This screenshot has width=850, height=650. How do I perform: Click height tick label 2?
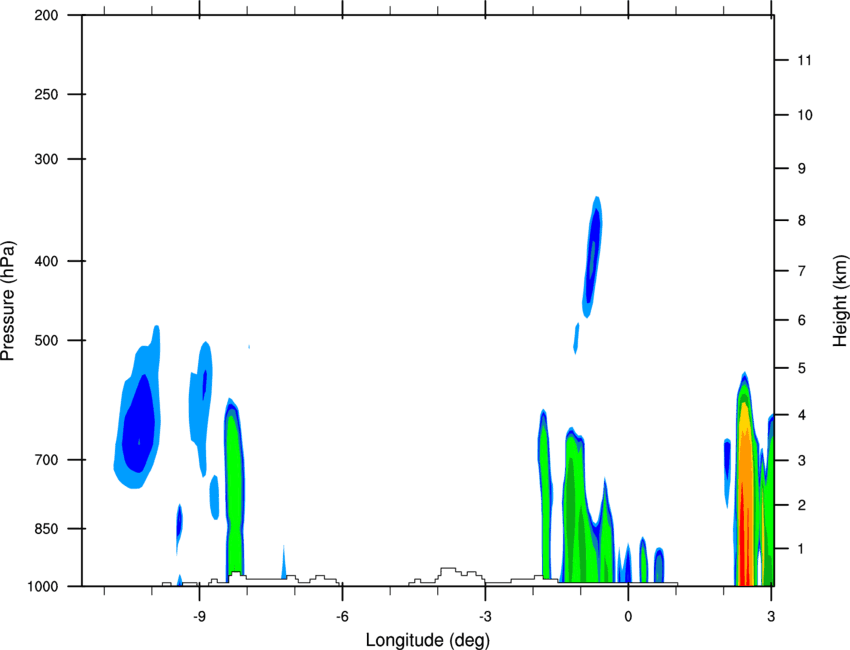pos(802,505)
